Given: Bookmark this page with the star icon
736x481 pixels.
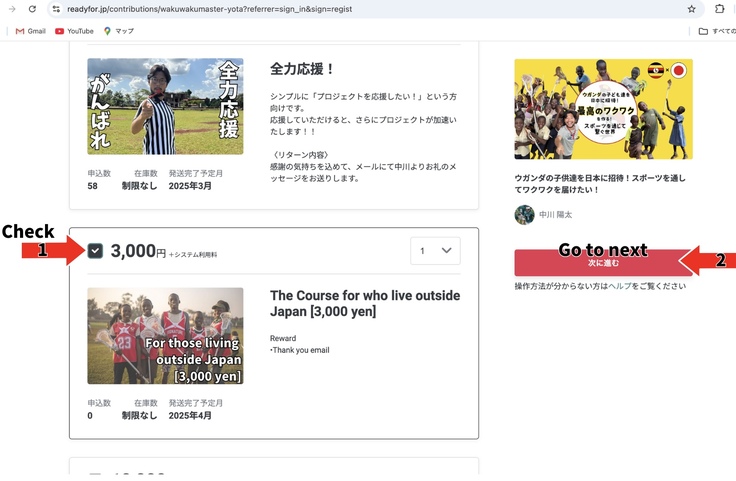Looking at the screenshot, I should (x=691, y=9).
